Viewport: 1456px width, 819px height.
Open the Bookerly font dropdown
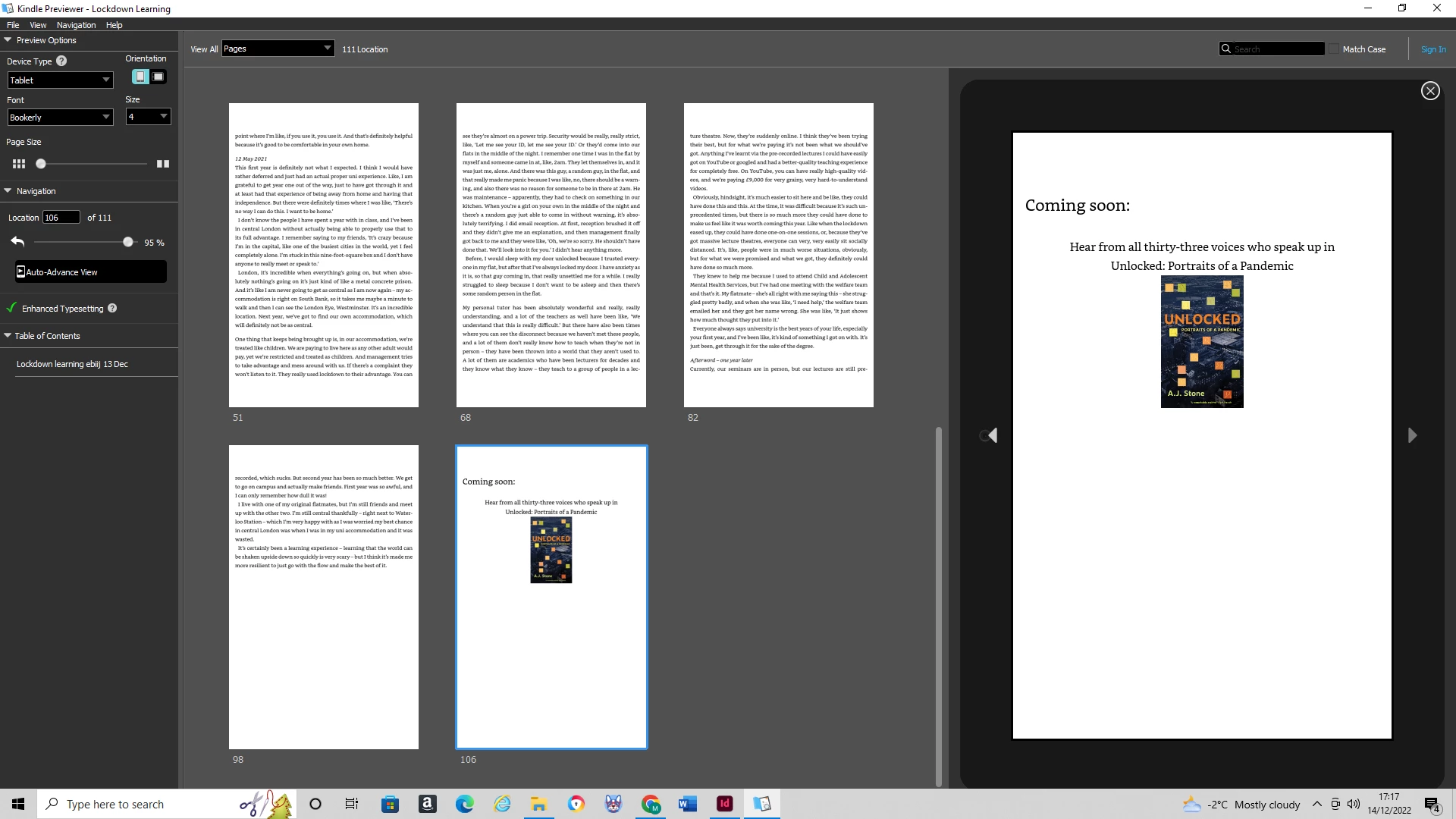click(x=60, y=118)
